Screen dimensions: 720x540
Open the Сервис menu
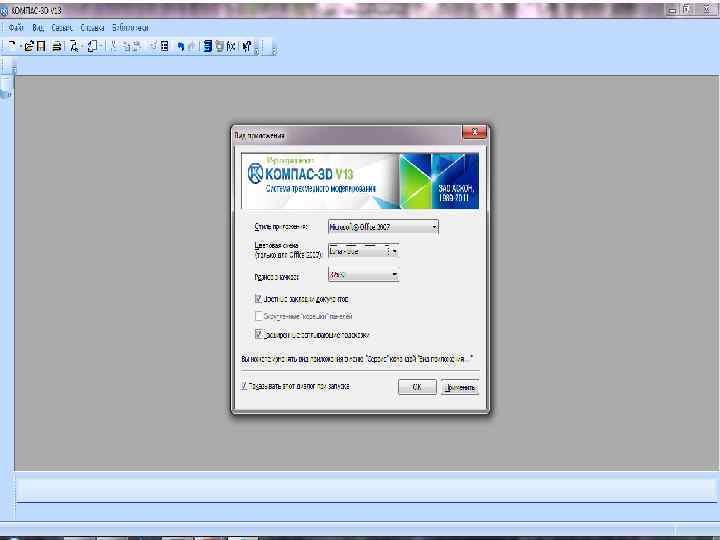[62, 28]
